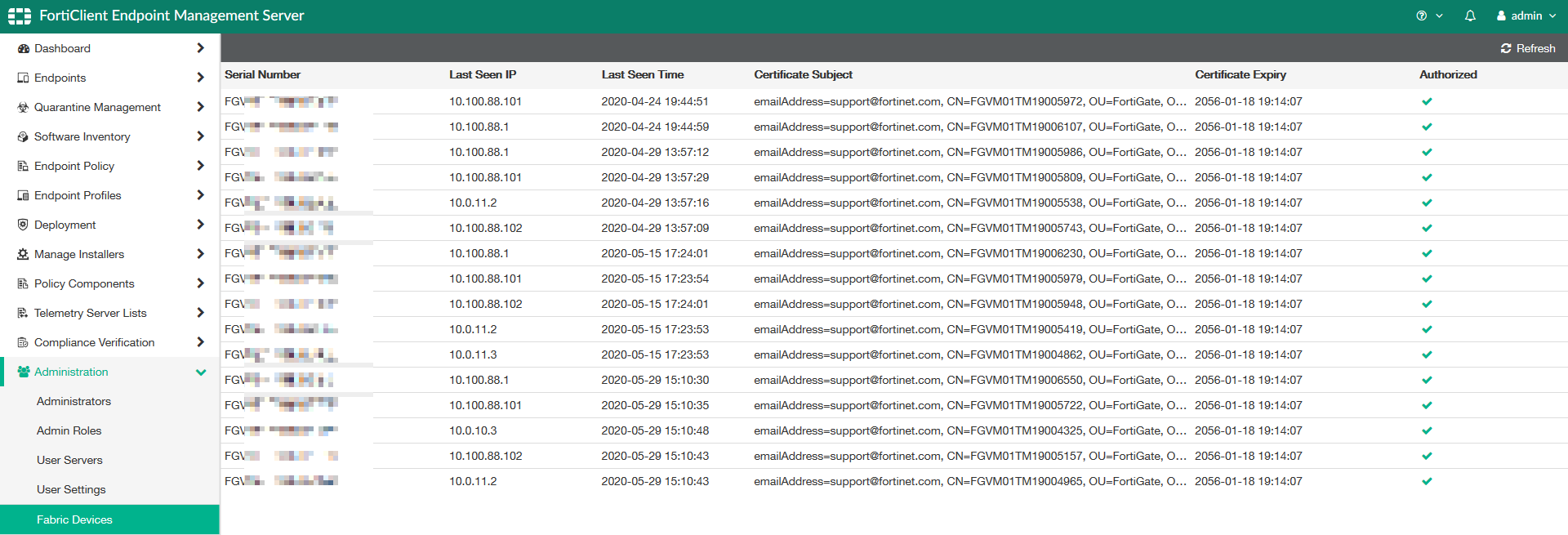Select last seen time 2020-04-24 19:44:51

pyautogui.click(x=655, y=101)
